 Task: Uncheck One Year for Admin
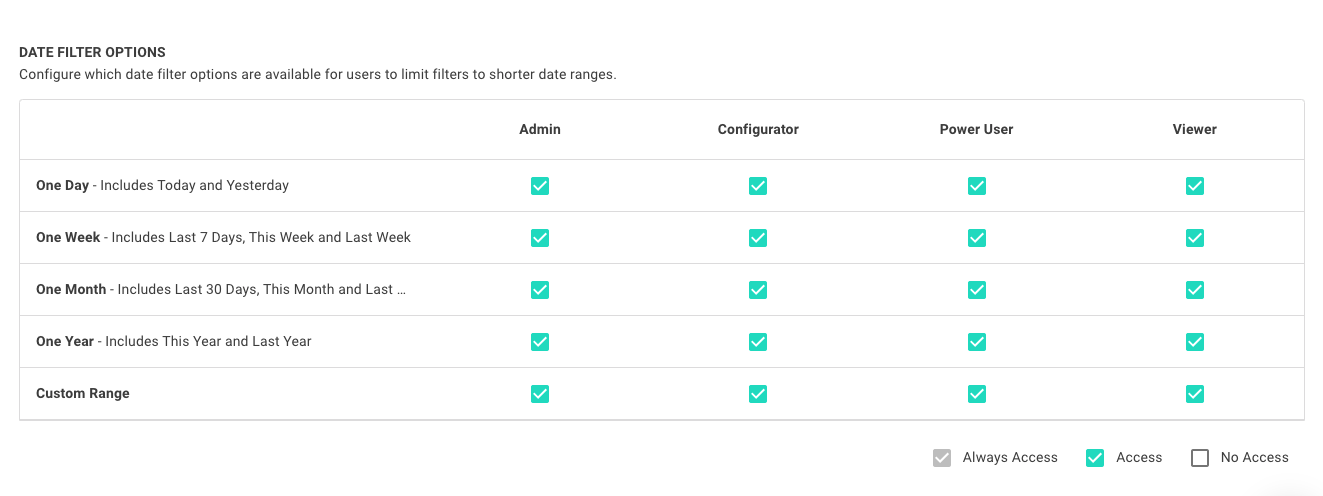click(540, 342)
